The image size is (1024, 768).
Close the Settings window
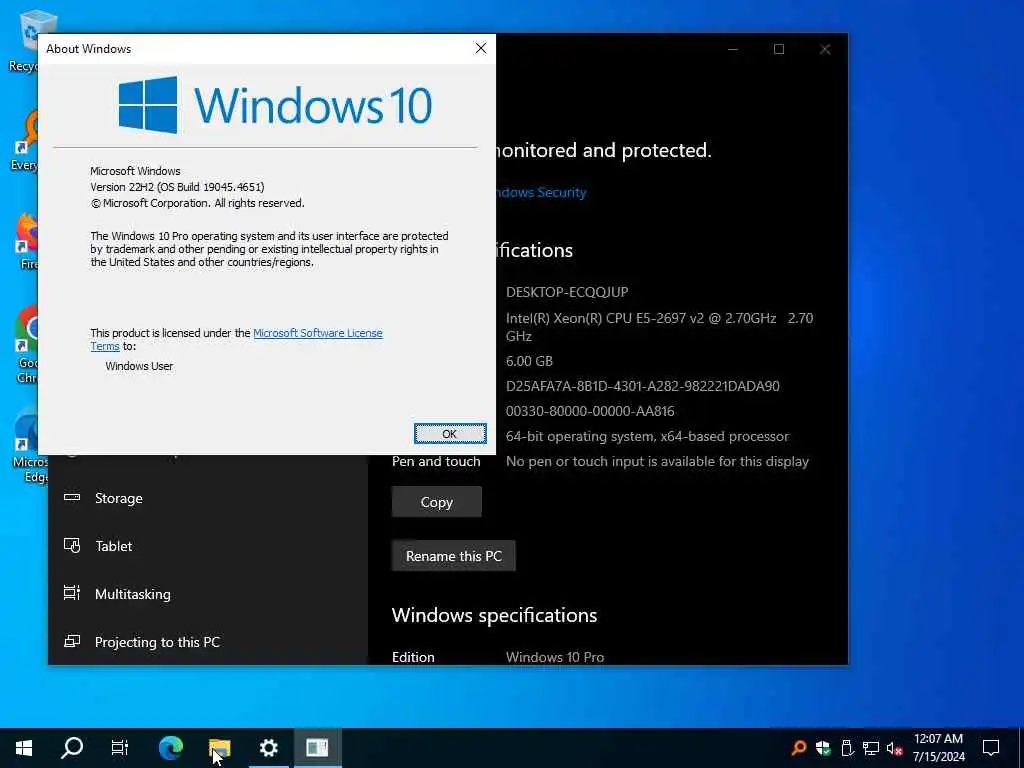tap(825, 49)
